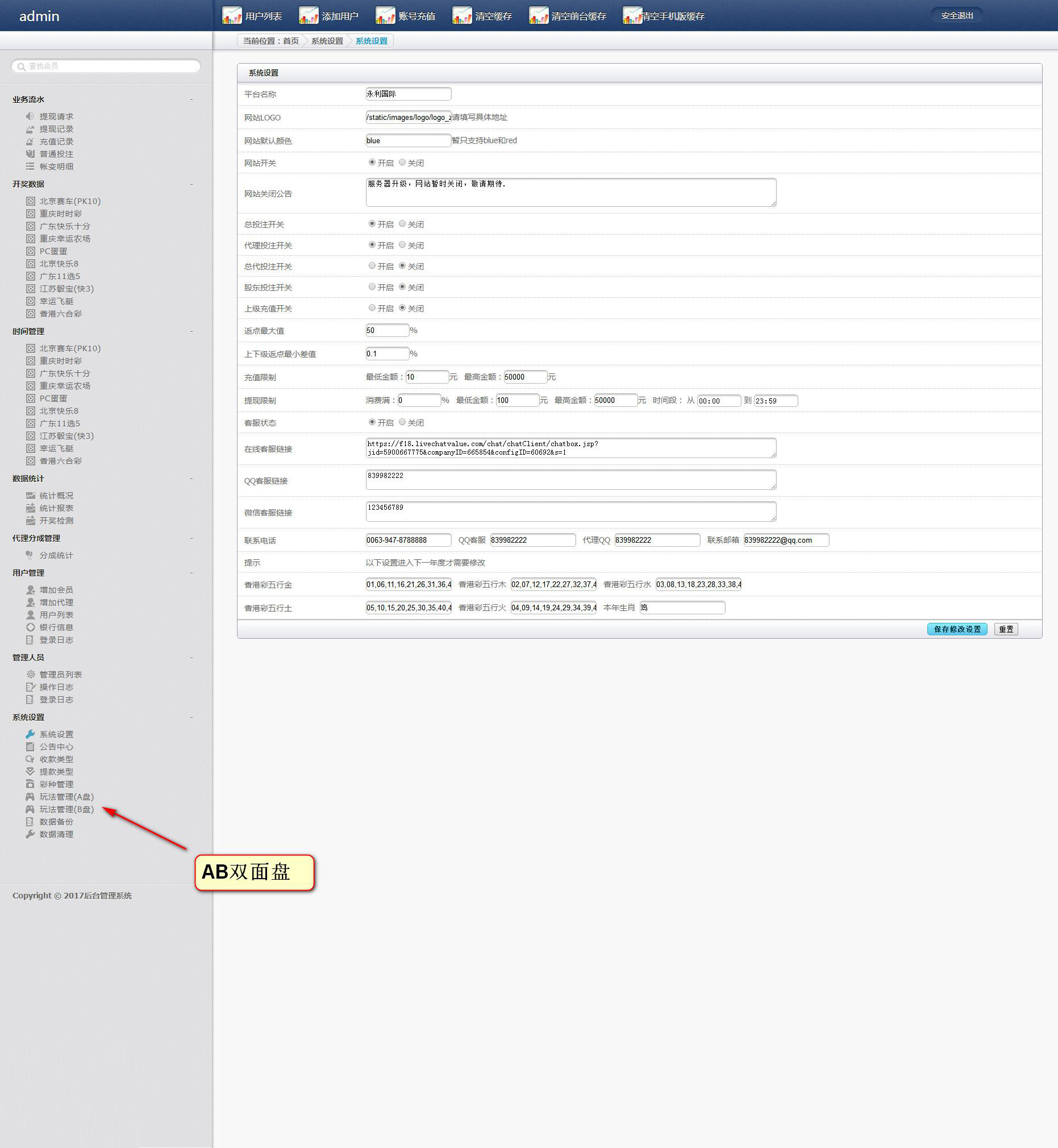Set 股东投注开关 to 开启
Viewport: 1058px width, 1148px height.
[x=372, y=287]
